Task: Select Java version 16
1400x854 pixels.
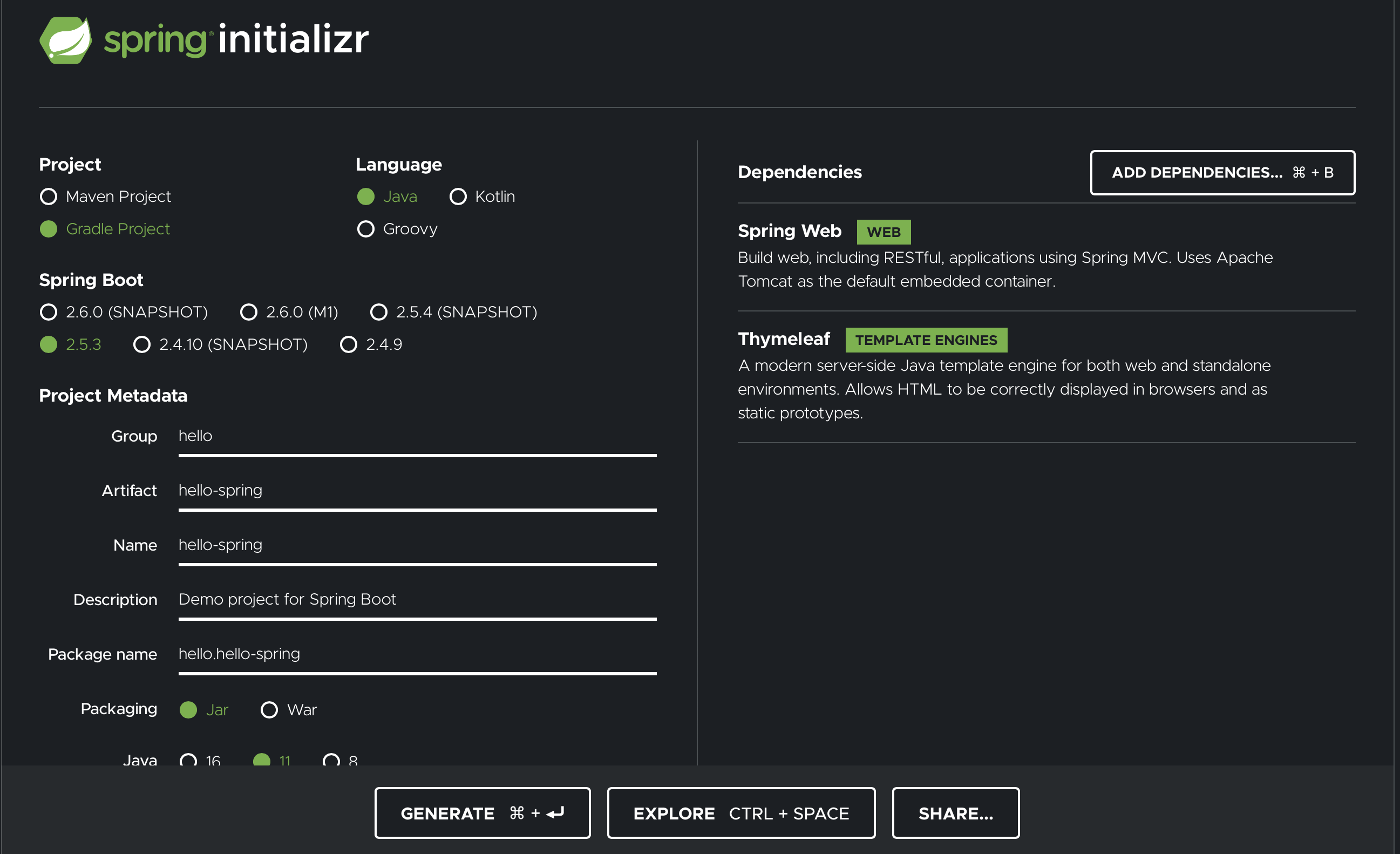Action: click(x=189, y=760)
